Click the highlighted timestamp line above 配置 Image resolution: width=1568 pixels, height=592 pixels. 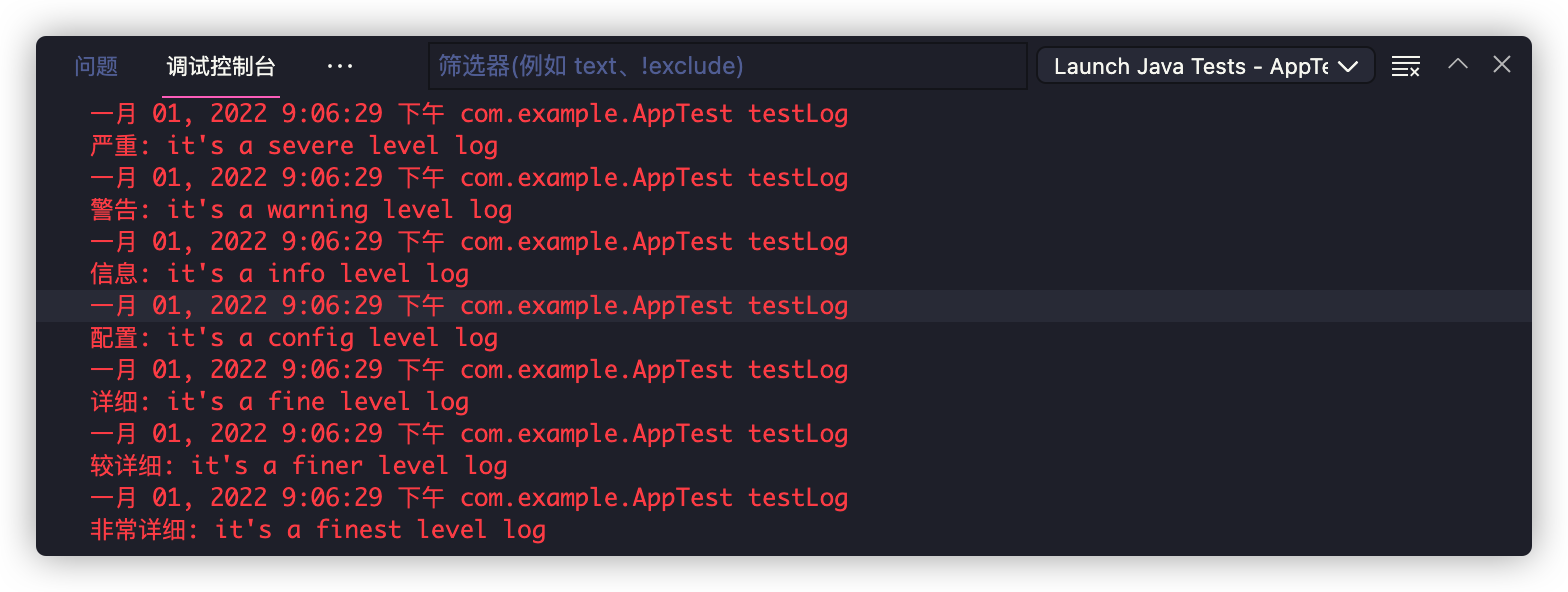[x=468, y=306]
